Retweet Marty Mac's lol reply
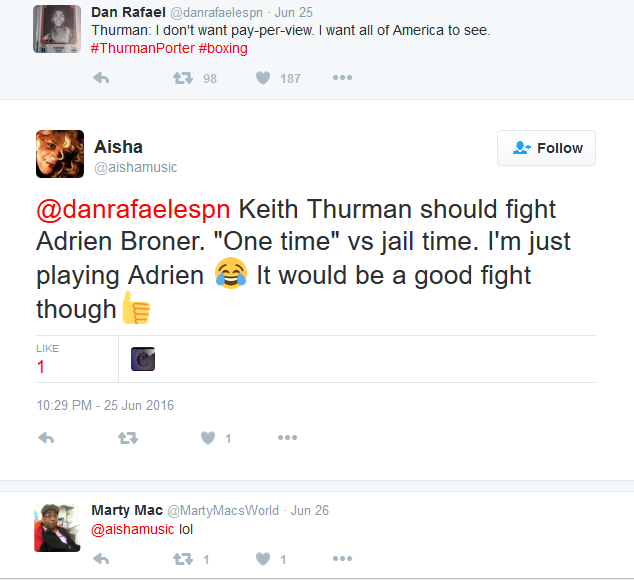The width and height of the screenshot is (634, 580). coord(182,559)
